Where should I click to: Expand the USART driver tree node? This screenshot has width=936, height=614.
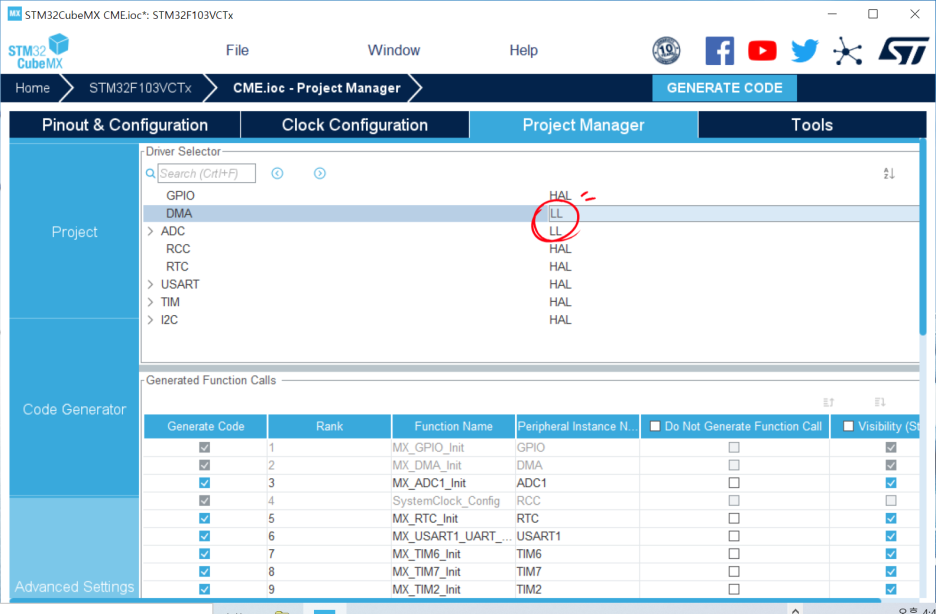(150, 284)
